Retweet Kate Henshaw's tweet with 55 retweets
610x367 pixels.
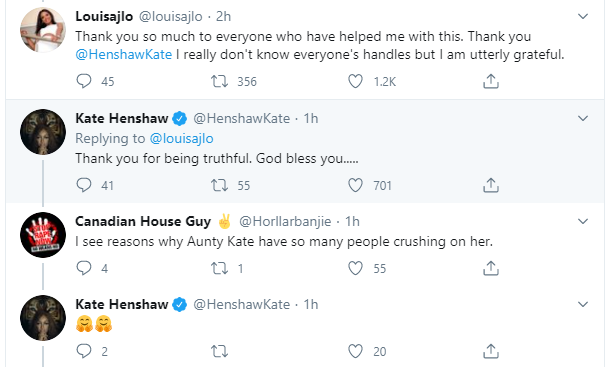[x=219, y=185]
